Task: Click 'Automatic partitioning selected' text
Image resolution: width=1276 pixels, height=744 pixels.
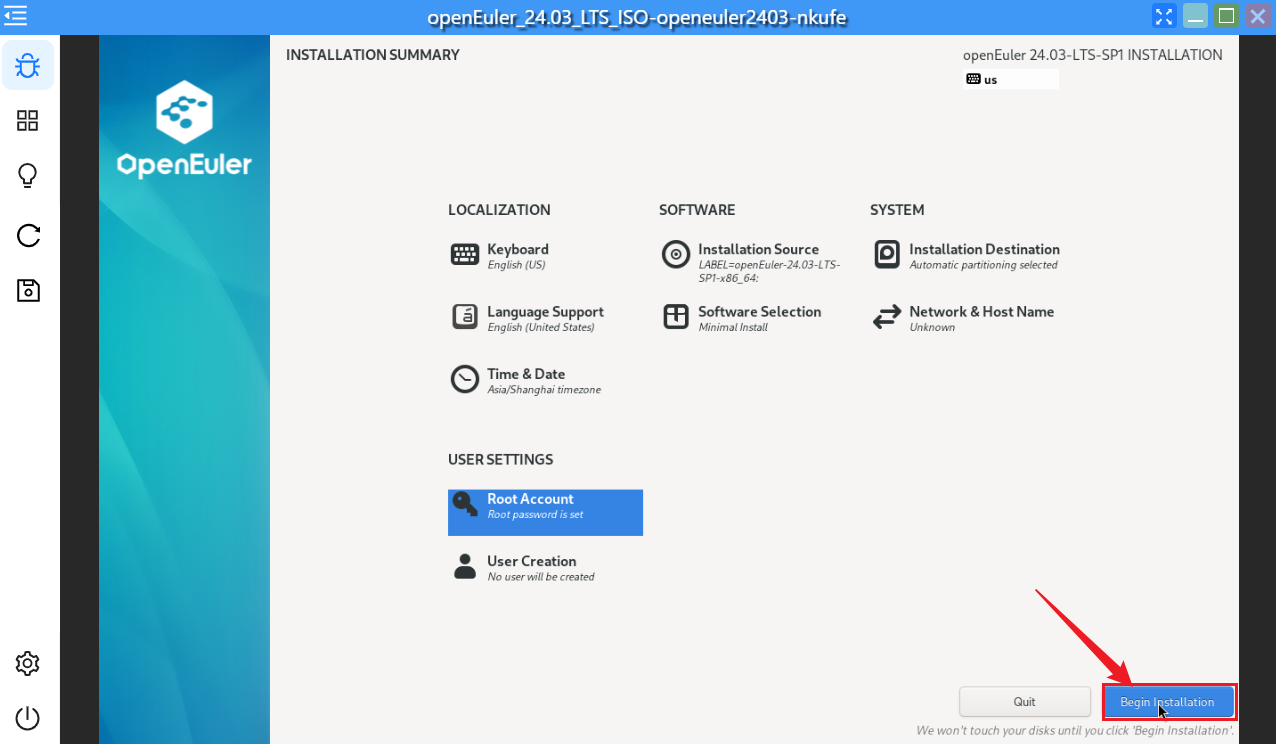Action: (983, 265)
